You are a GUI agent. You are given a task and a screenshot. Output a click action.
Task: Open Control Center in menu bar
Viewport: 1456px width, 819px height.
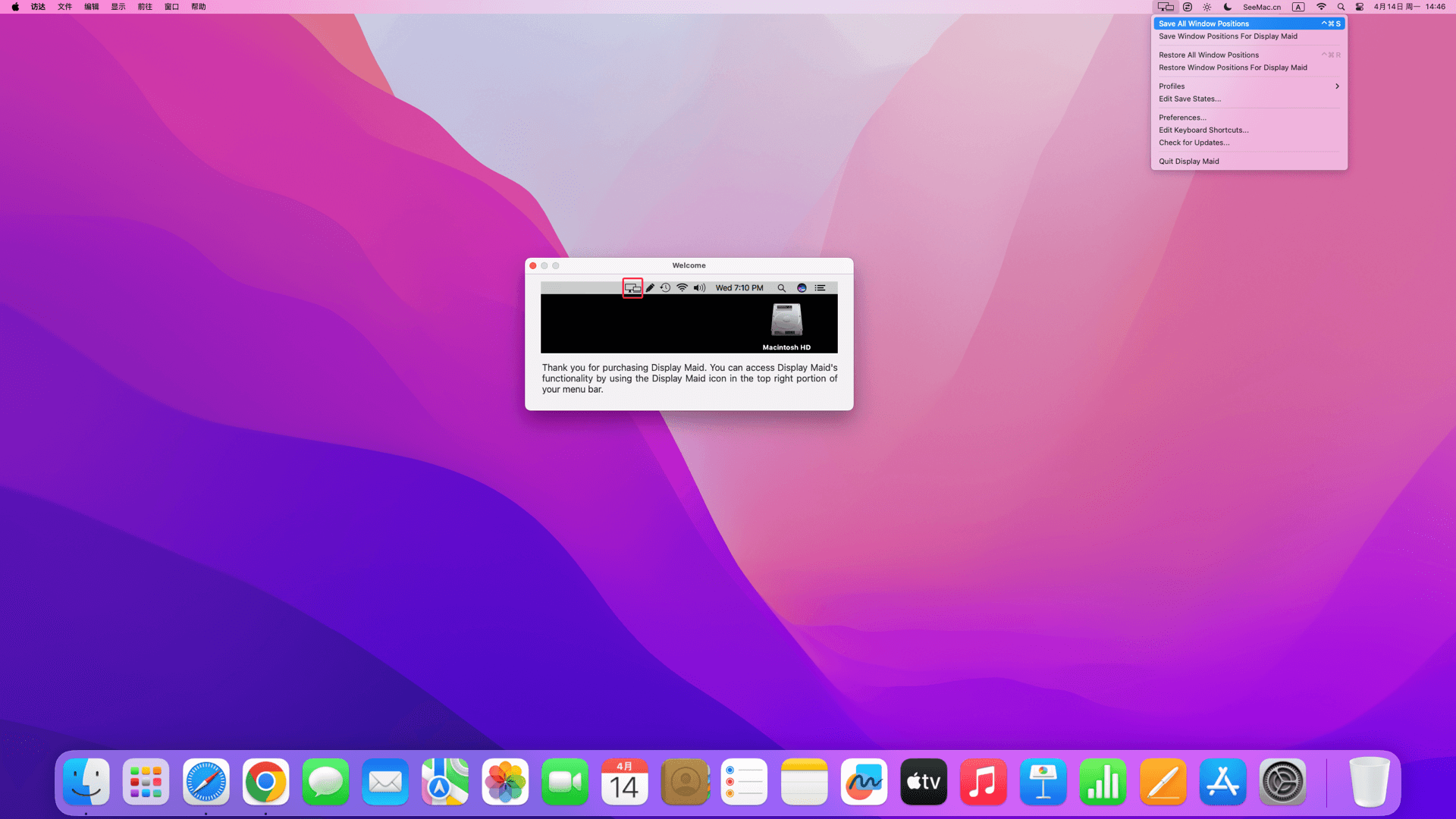[1360, 7]
